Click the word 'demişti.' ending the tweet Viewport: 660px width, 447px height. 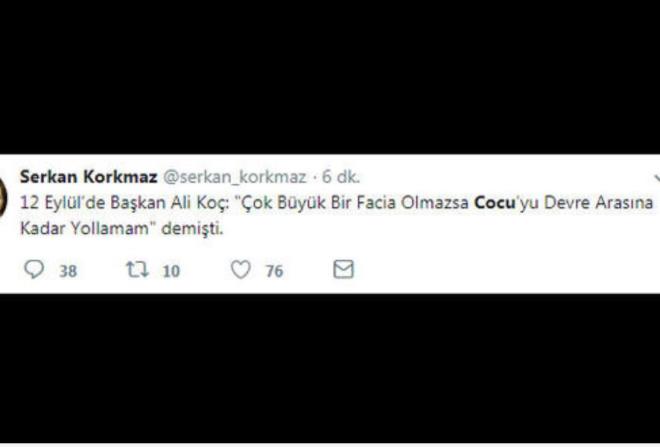tap(192, 229)
